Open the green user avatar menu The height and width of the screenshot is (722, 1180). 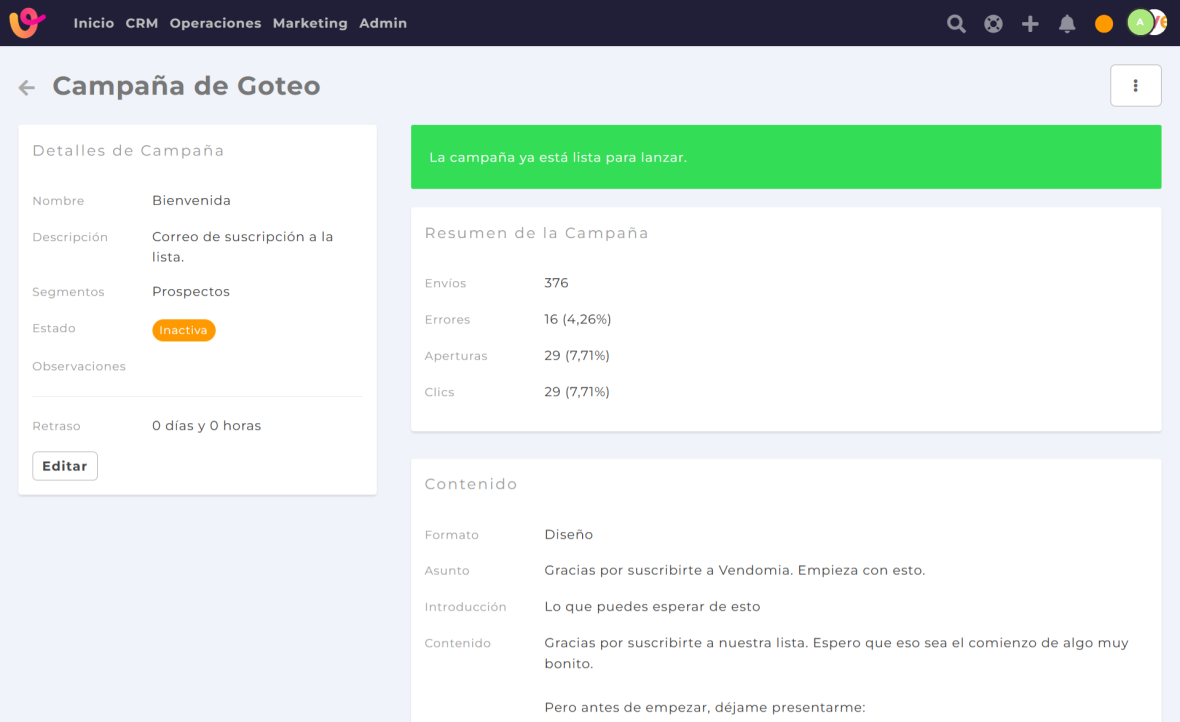[x=1139, y=22]
